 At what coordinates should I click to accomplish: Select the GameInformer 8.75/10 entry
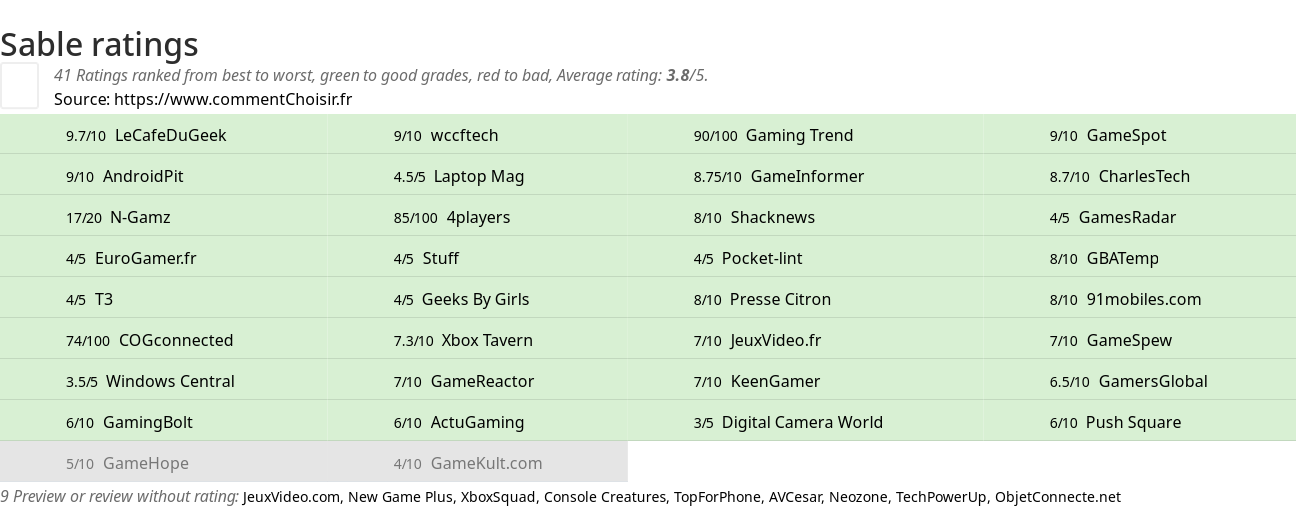[x=779, y=176]
